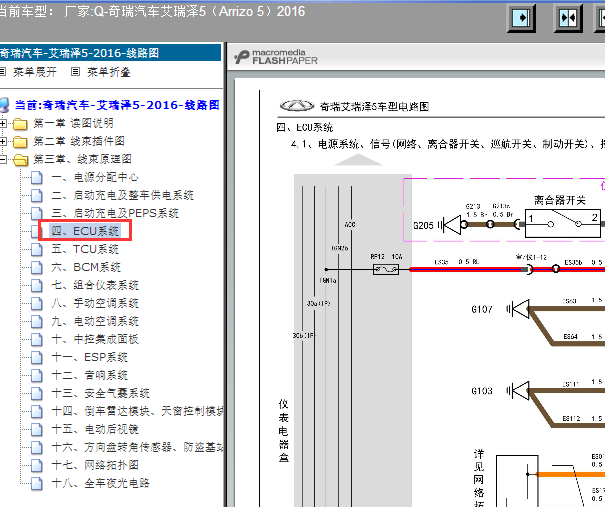
Task: Open 十四、倒车雷达模块 page
Action: (137, 411)
